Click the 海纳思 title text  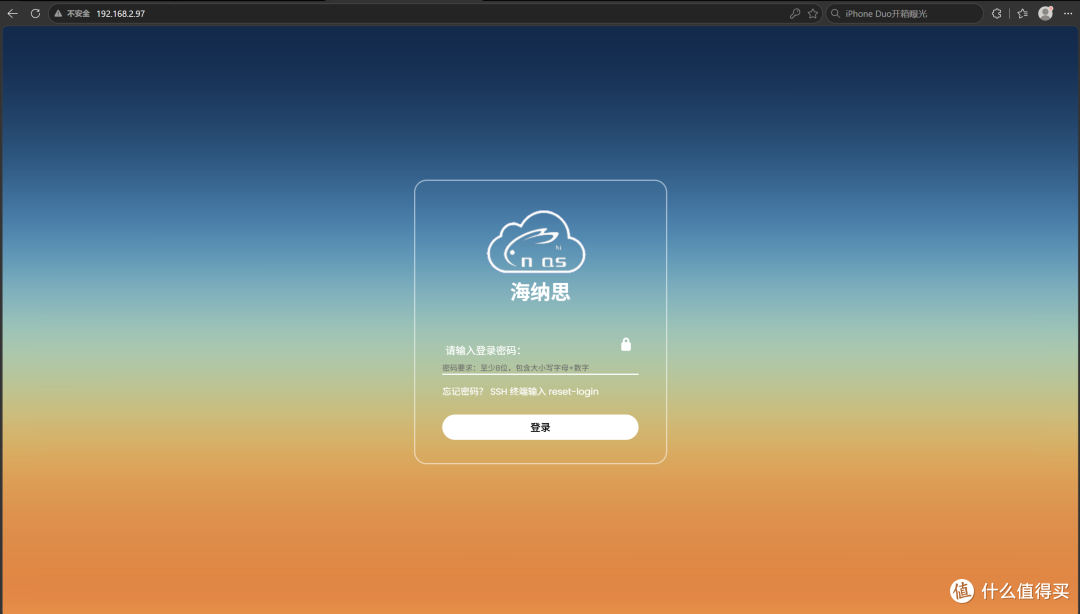click(x=540, y=292)
